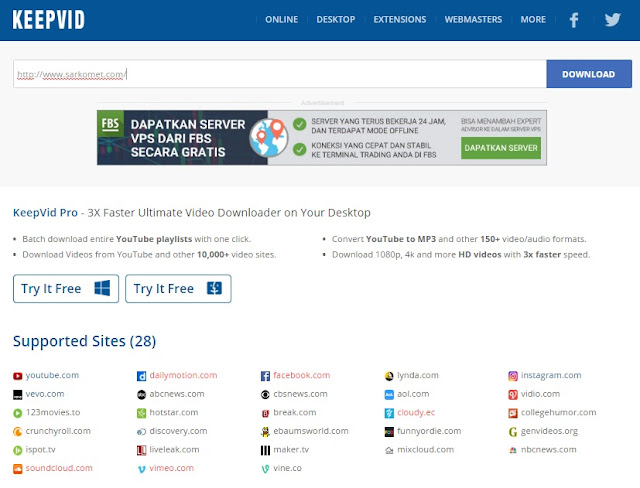Open the vimeo.com link
Viewport: 640px width, 488px height.
(171, 468)
